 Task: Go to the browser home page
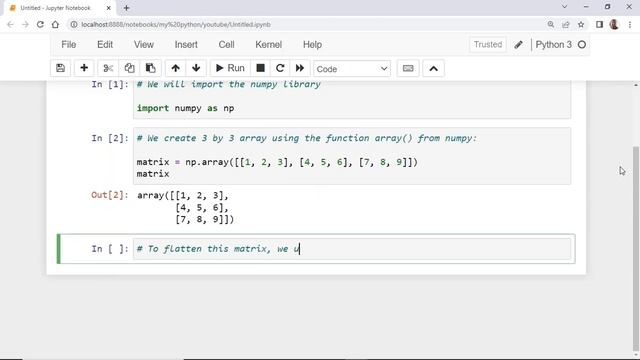(55, 24)
